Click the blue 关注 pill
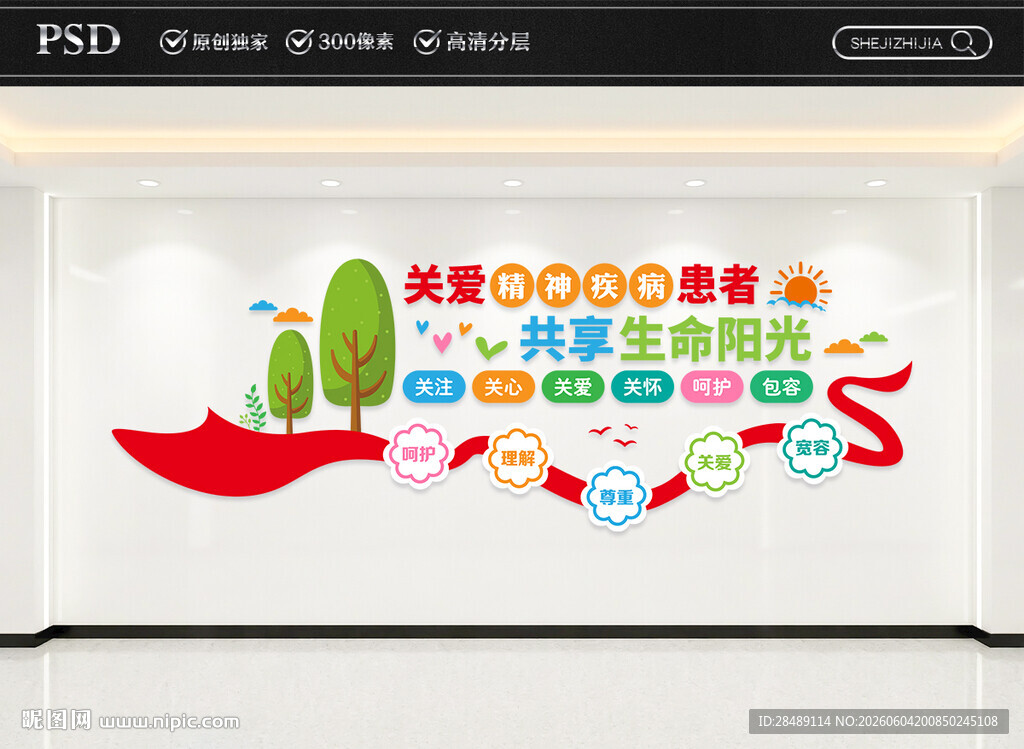The height and width of the screenshot is (749, 1024). pos(434,387)
